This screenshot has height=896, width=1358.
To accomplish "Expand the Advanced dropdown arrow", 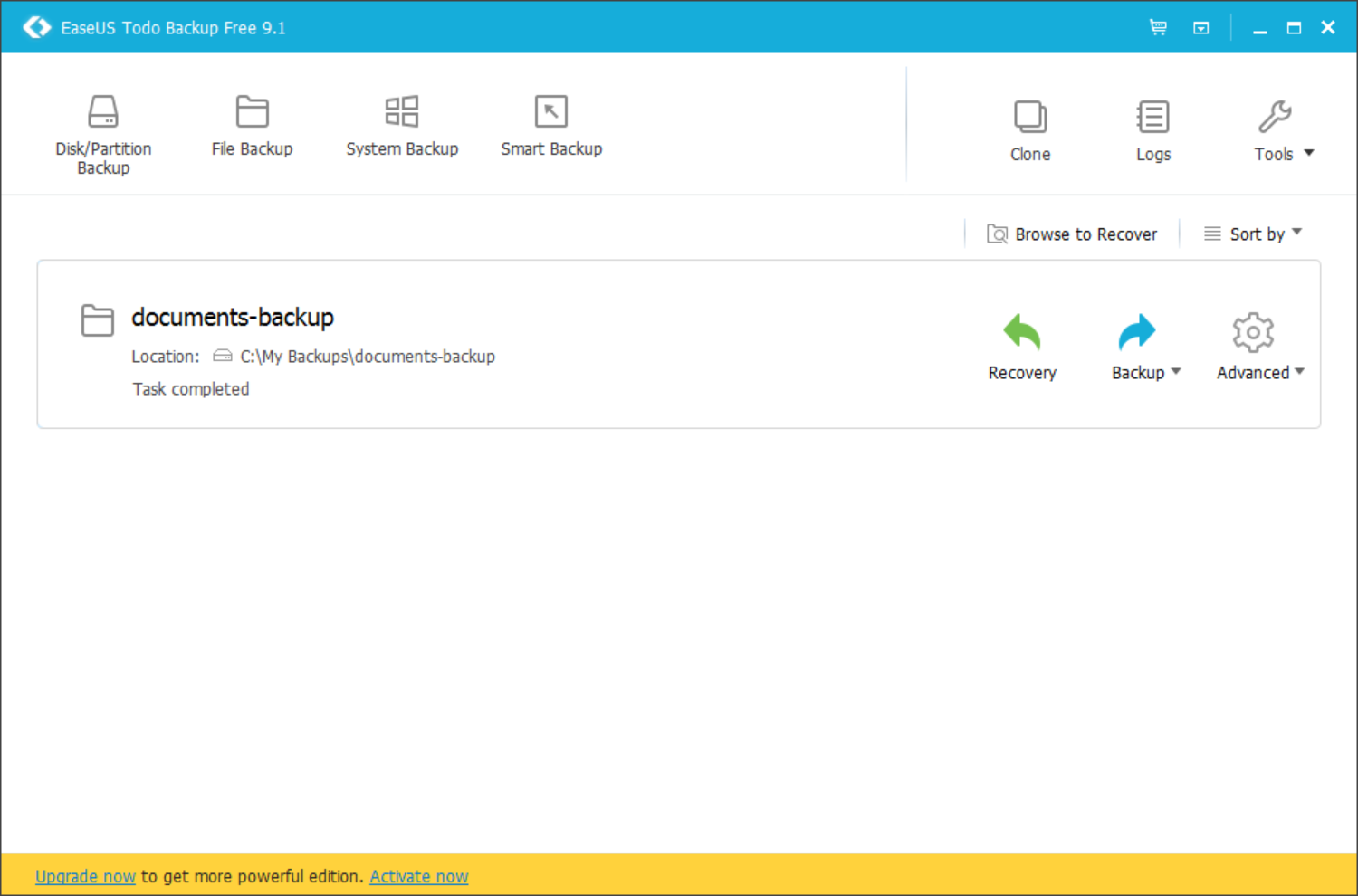I will click(x=1299, y=371).
